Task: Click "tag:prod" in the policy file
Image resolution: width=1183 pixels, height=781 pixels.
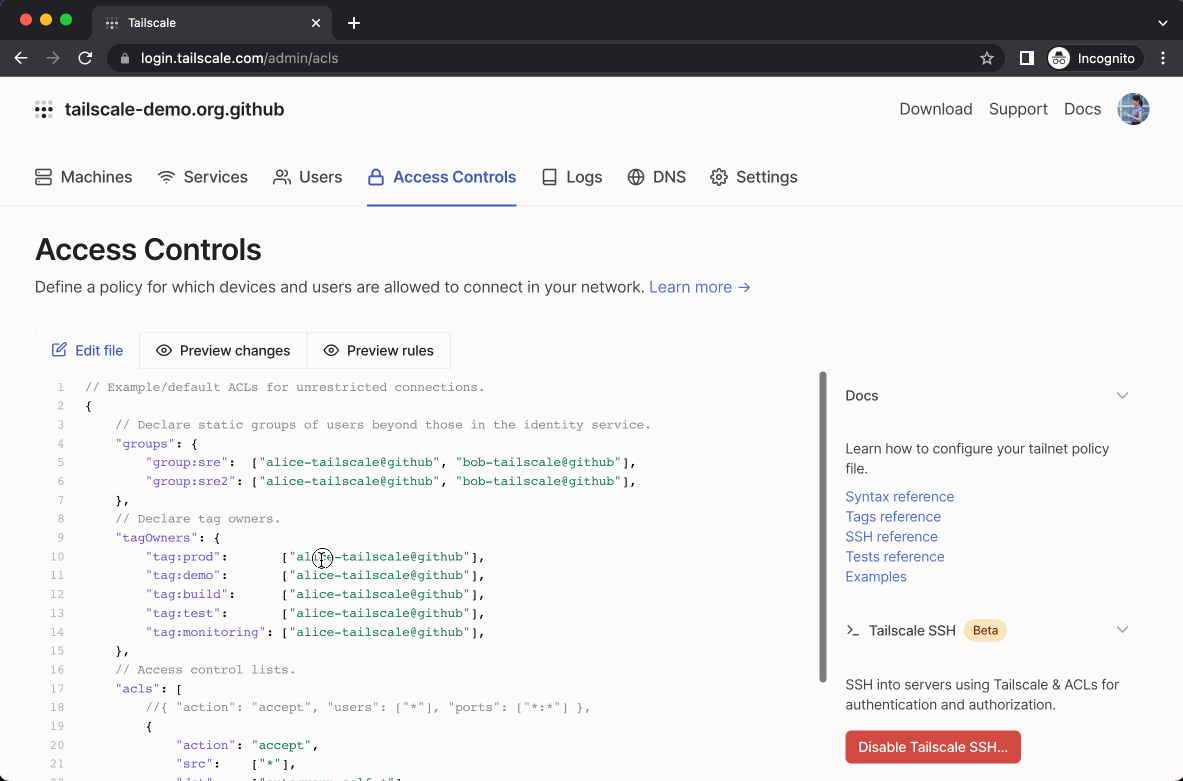Action: (183, 557)
